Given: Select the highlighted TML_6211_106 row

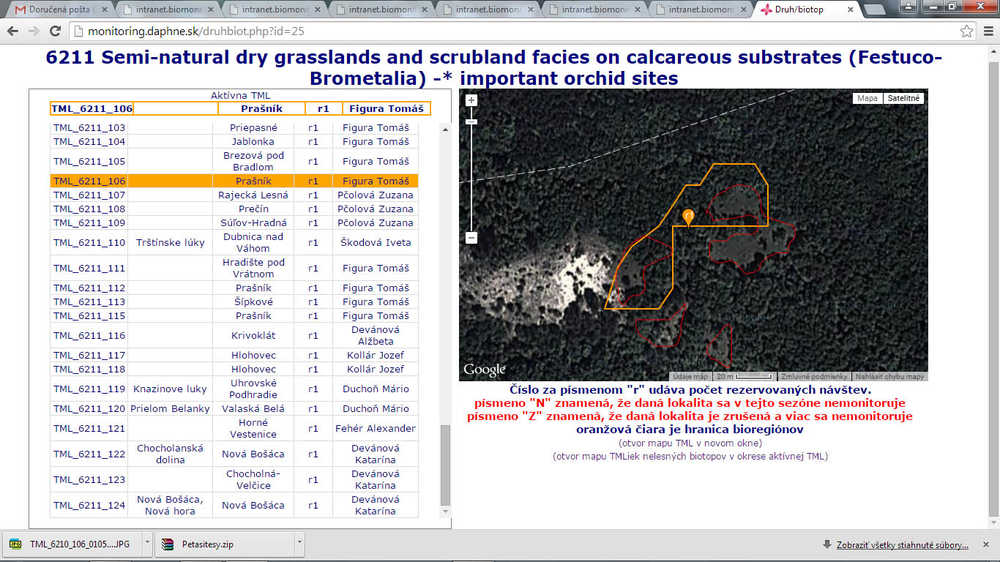Looking at the screenshot, I should point(233,181).
